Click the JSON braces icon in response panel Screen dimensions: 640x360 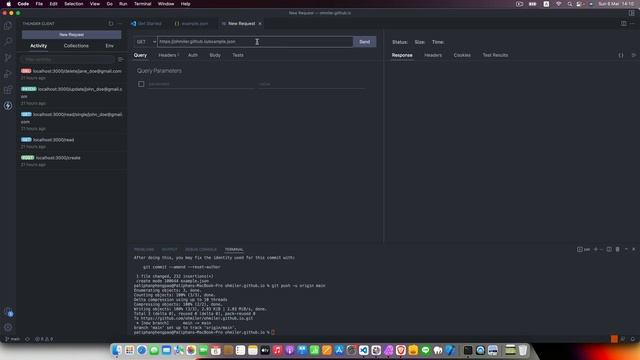[621, 55]
